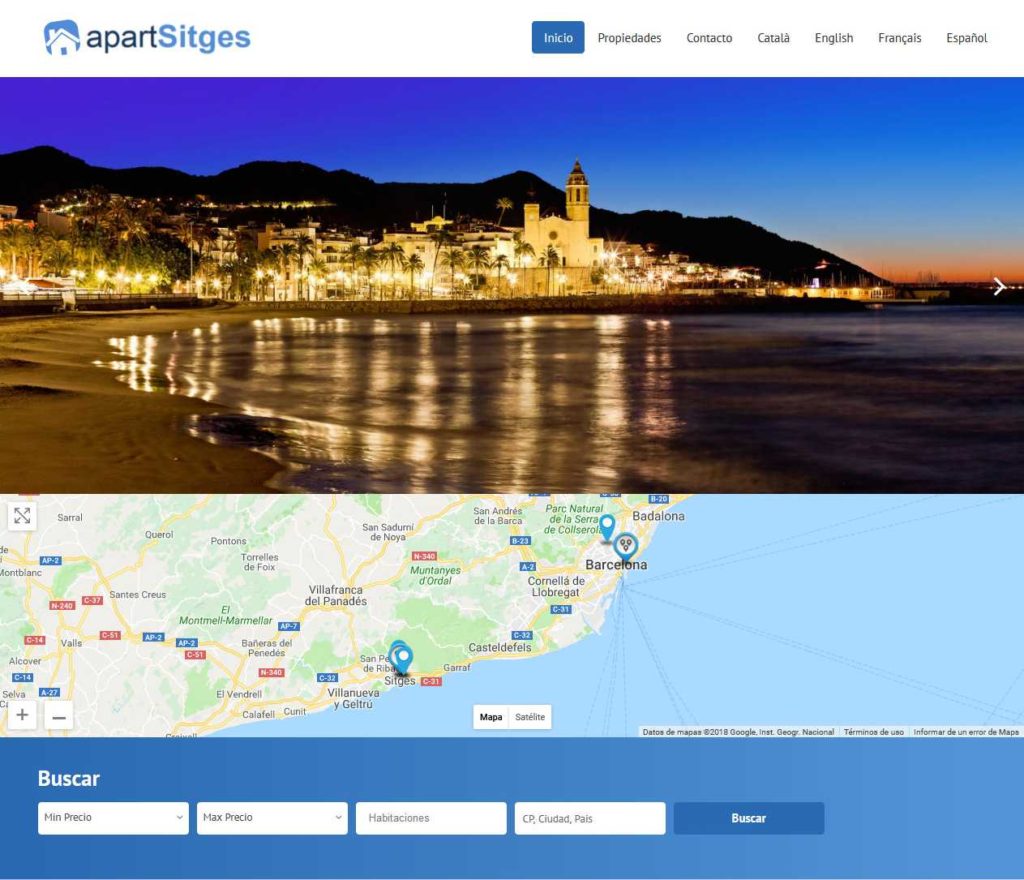
Task: Click the apartSitges house logo icon
Action: coord(62,38)
